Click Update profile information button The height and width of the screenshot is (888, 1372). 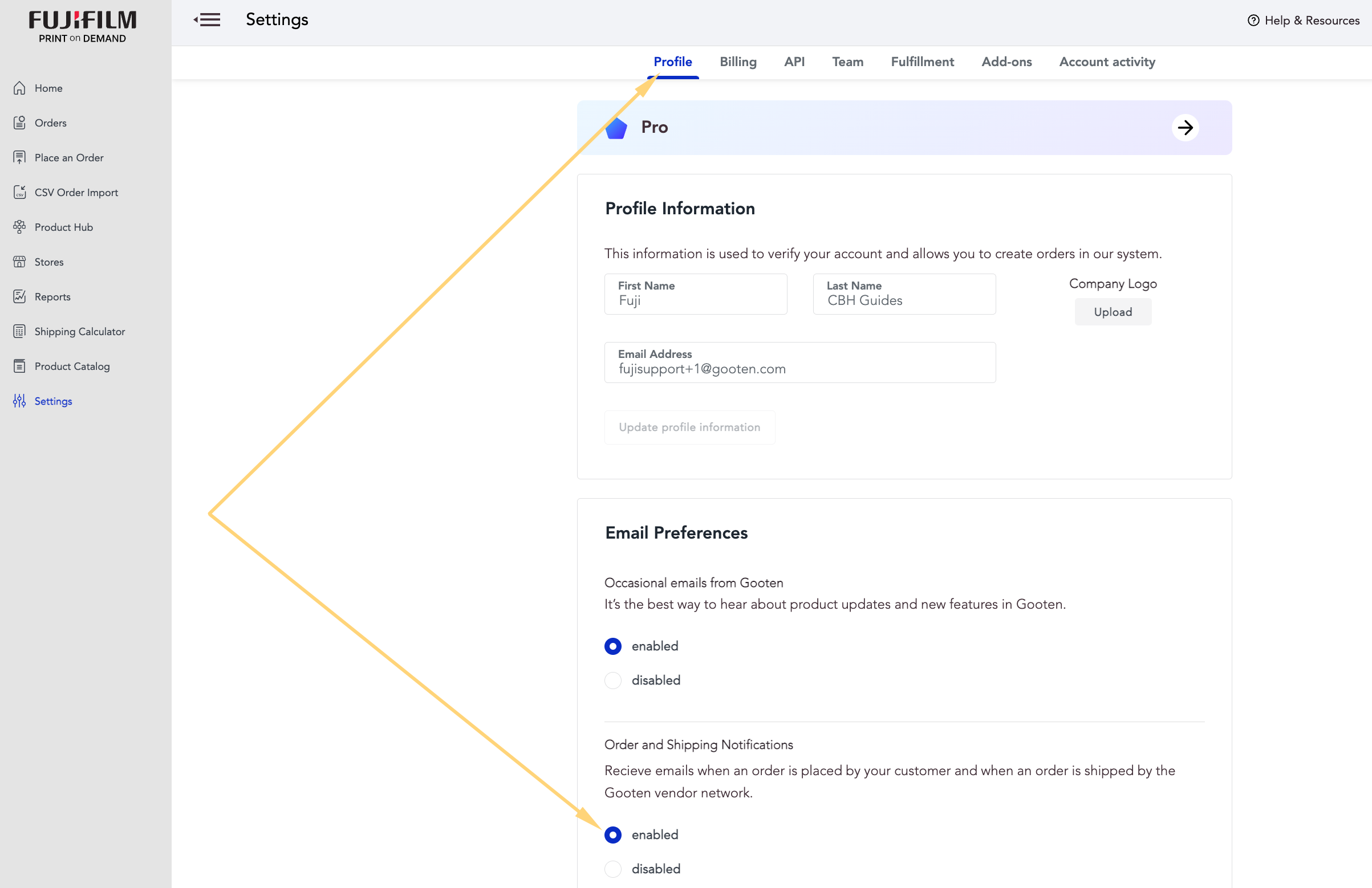tap(689, 427)
